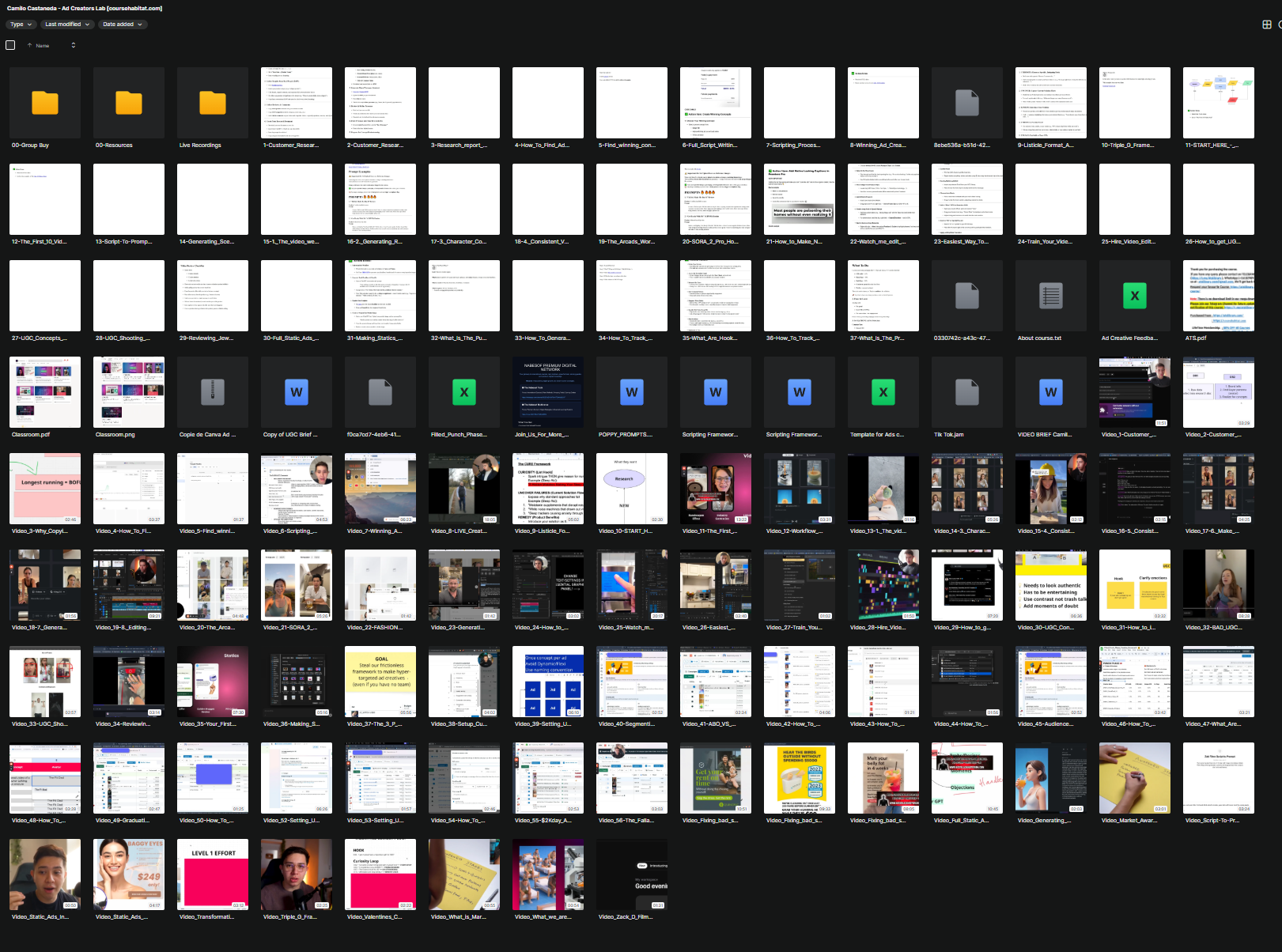Open Classroom.pdf thumbnail

click(x=45, y=392)
